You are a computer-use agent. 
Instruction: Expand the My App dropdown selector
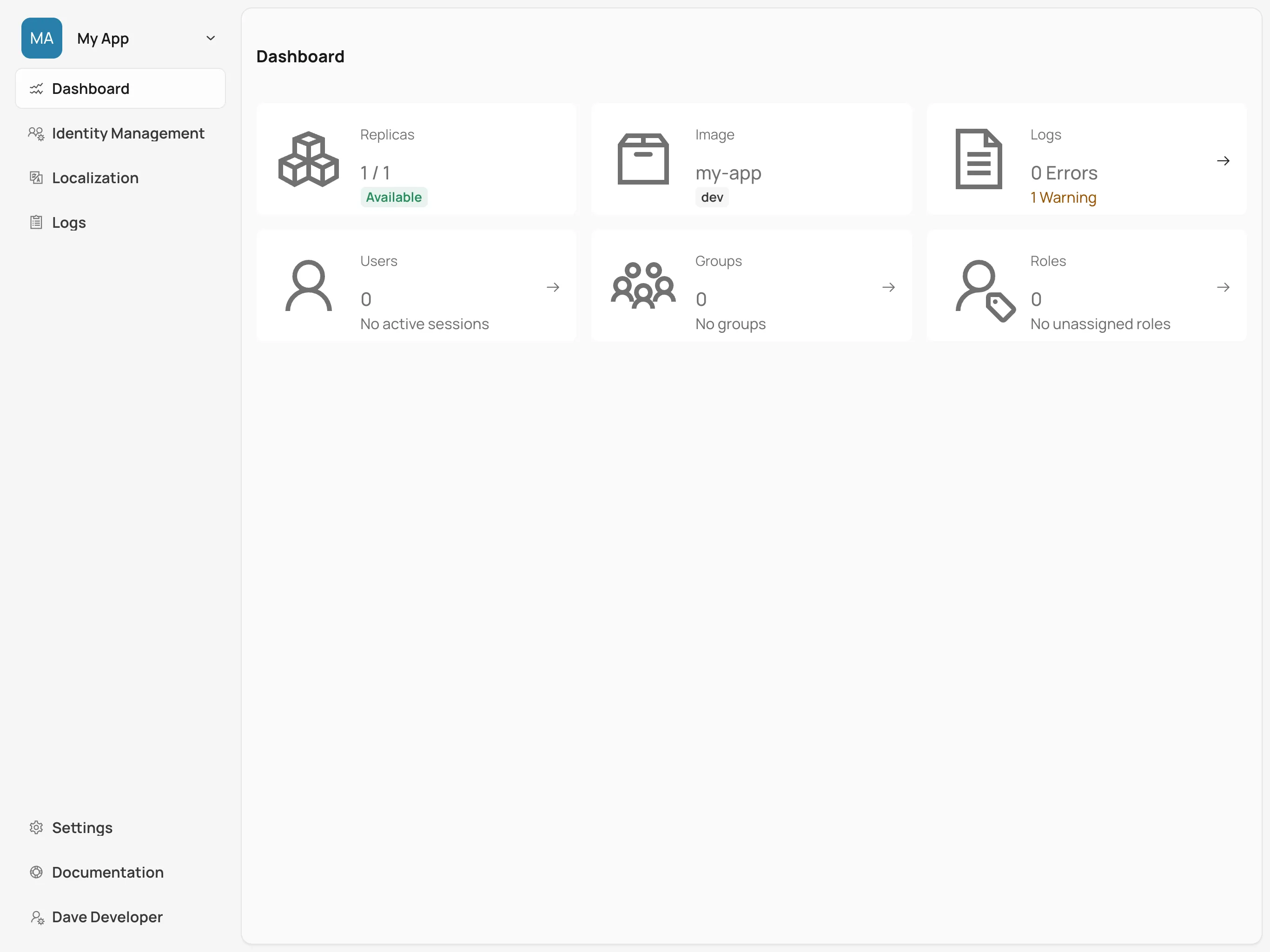210,38
